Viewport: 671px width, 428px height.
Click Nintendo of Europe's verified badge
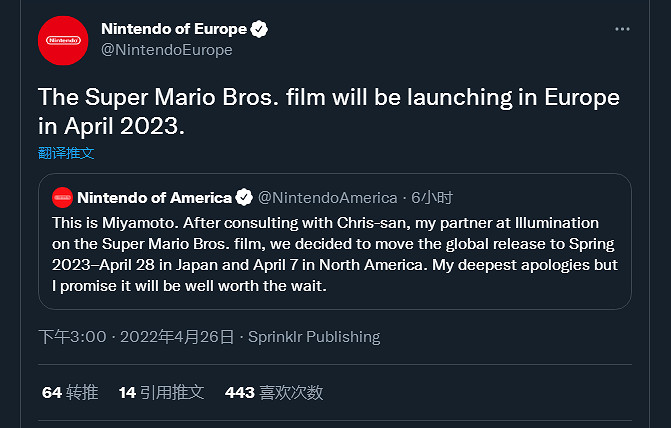[x=258, y=28]
